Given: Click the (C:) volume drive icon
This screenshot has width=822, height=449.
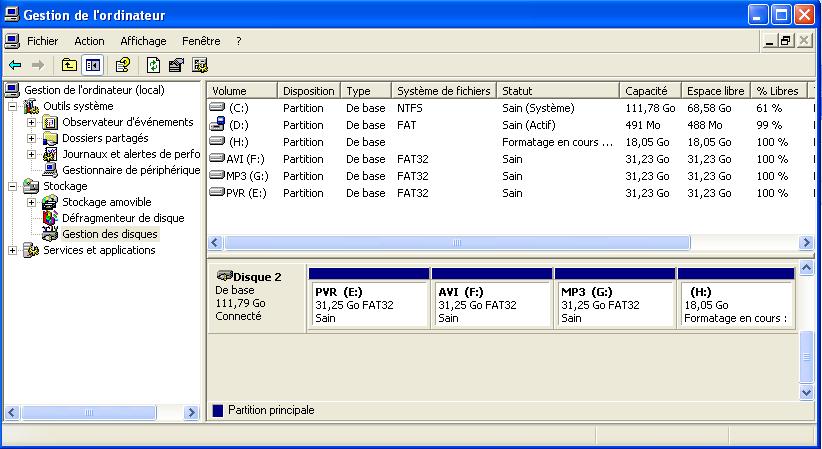Looking at the screenshot, I should [217, 107].
